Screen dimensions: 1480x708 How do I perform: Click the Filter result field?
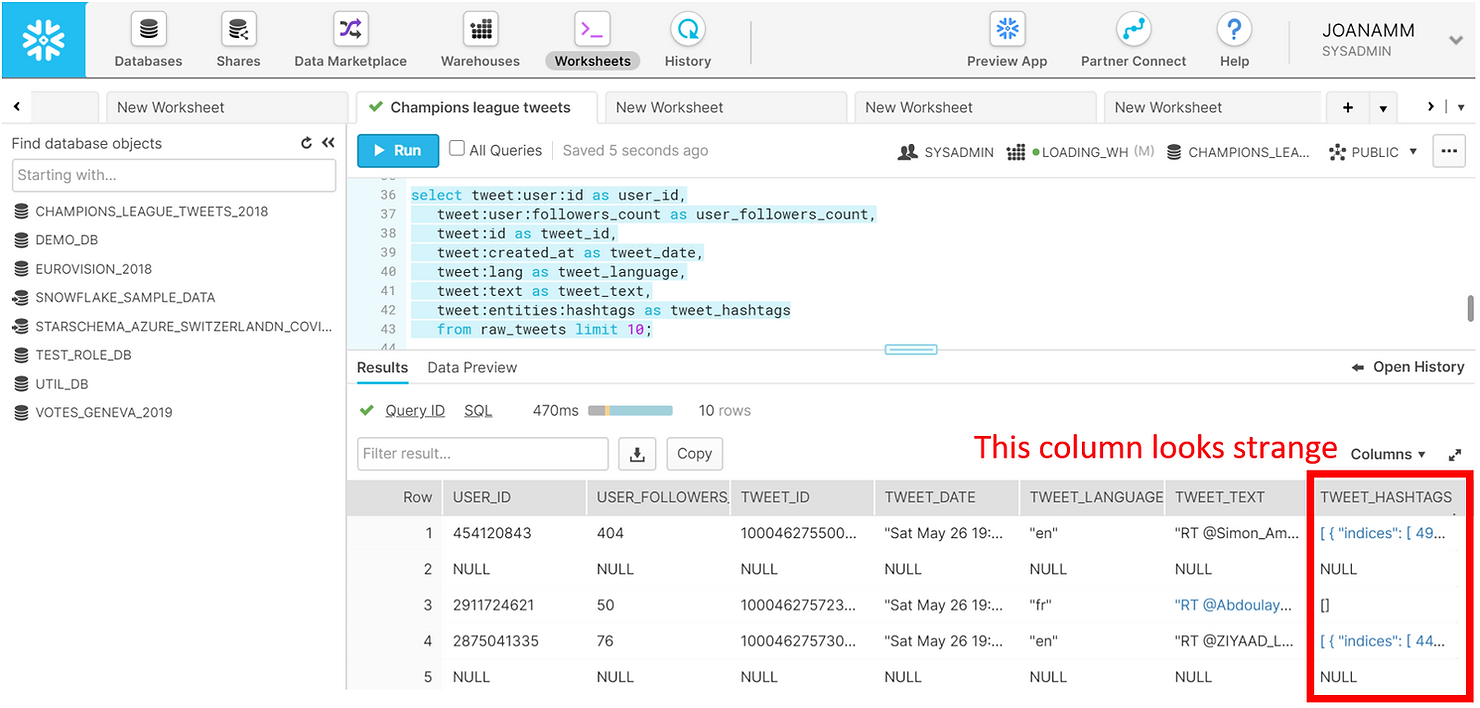(483, 453)
